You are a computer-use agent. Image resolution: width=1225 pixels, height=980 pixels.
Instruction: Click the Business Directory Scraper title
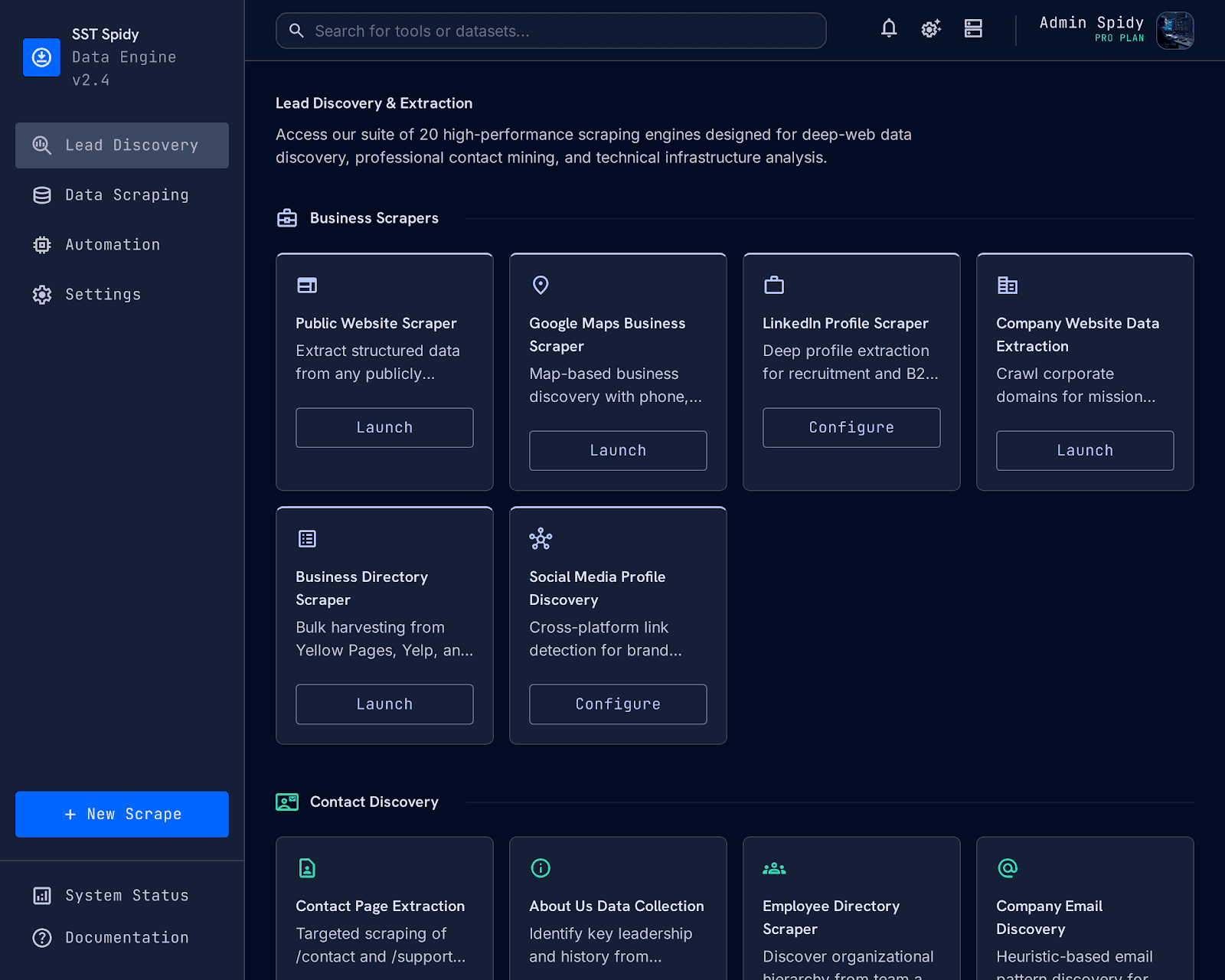362,589
